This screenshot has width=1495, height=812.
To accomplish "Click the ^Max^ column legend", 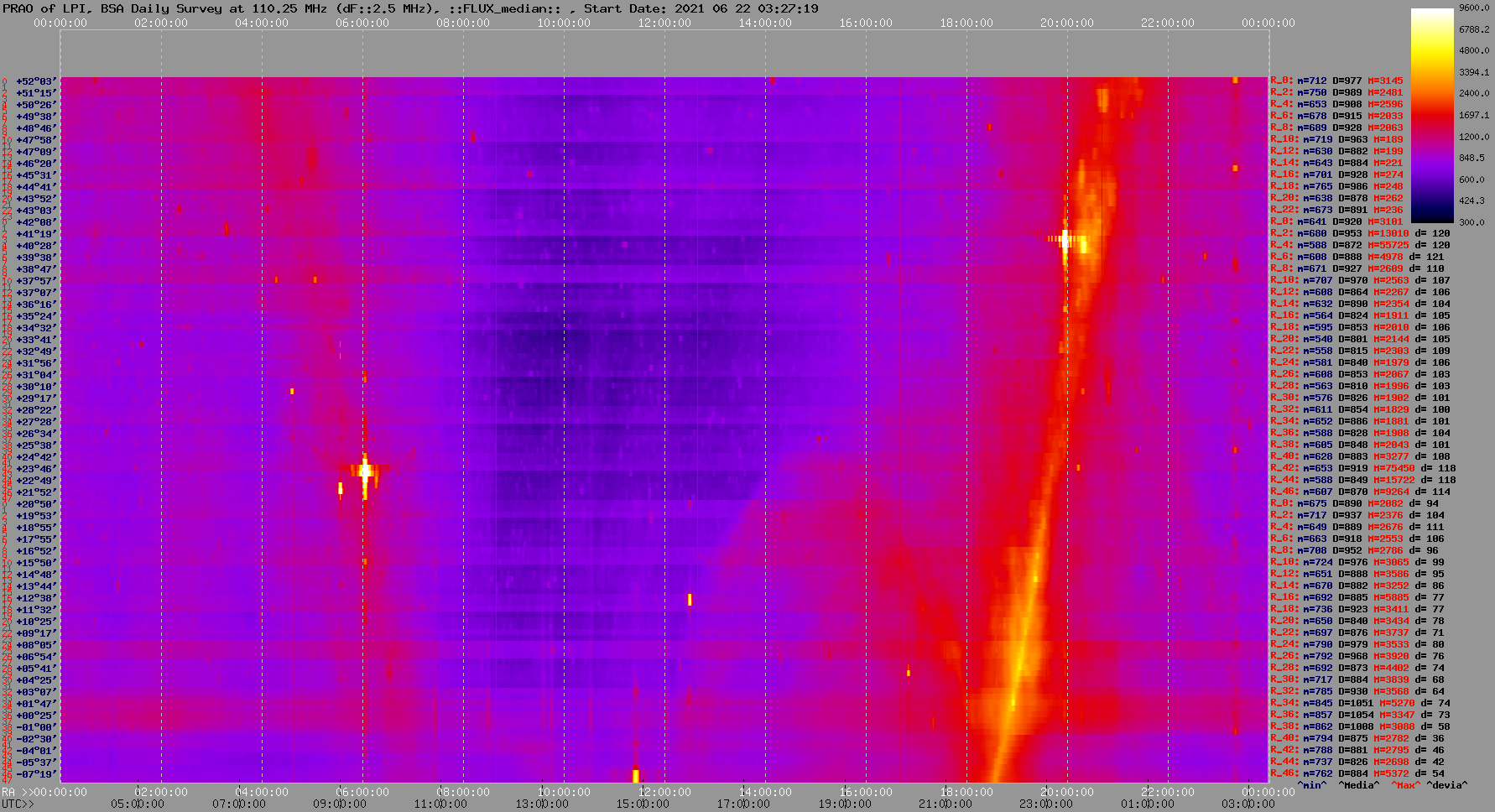I will click(1405, 786).
